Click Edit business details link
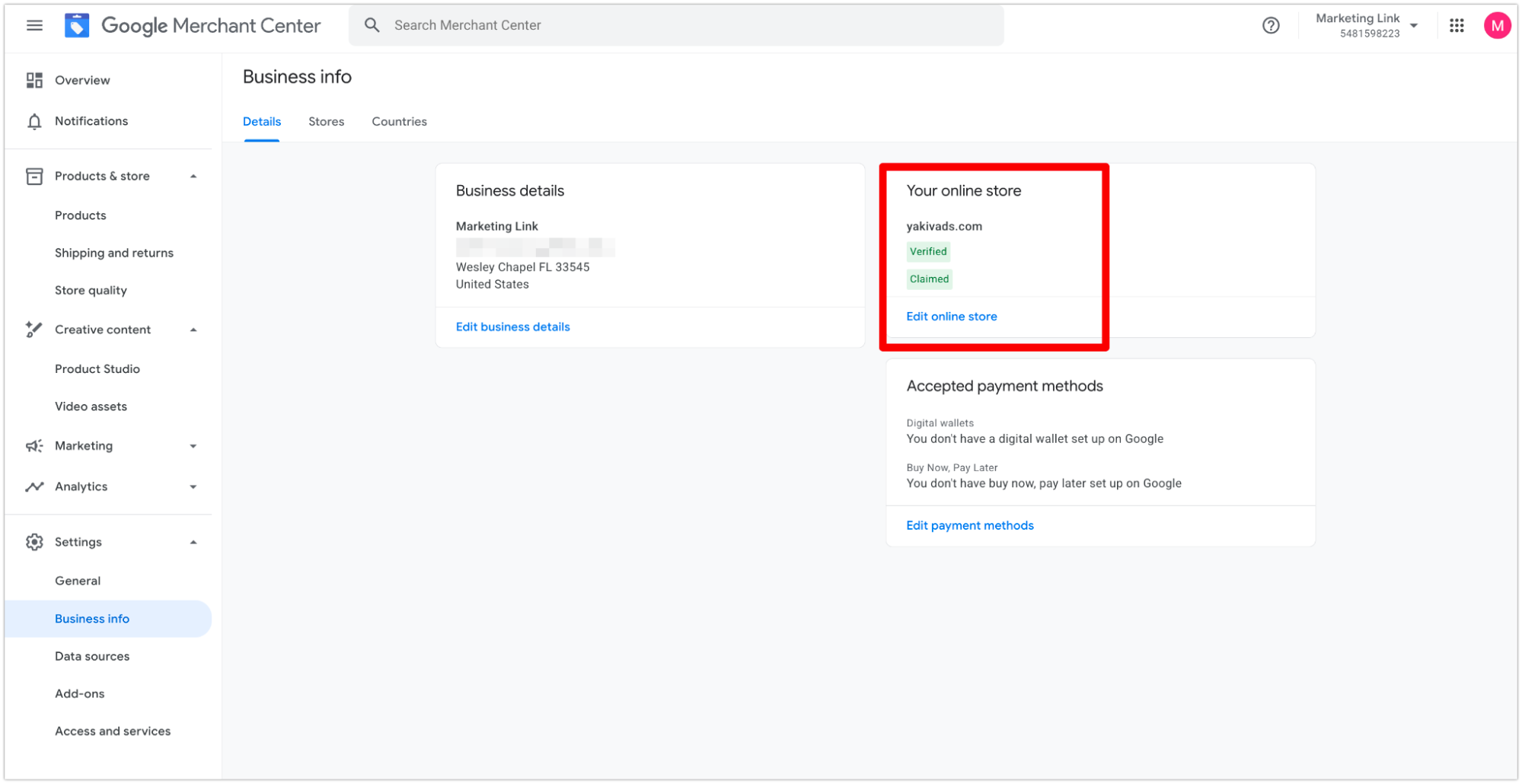Viewport: 1522px width, 784px height. [512, 327]
